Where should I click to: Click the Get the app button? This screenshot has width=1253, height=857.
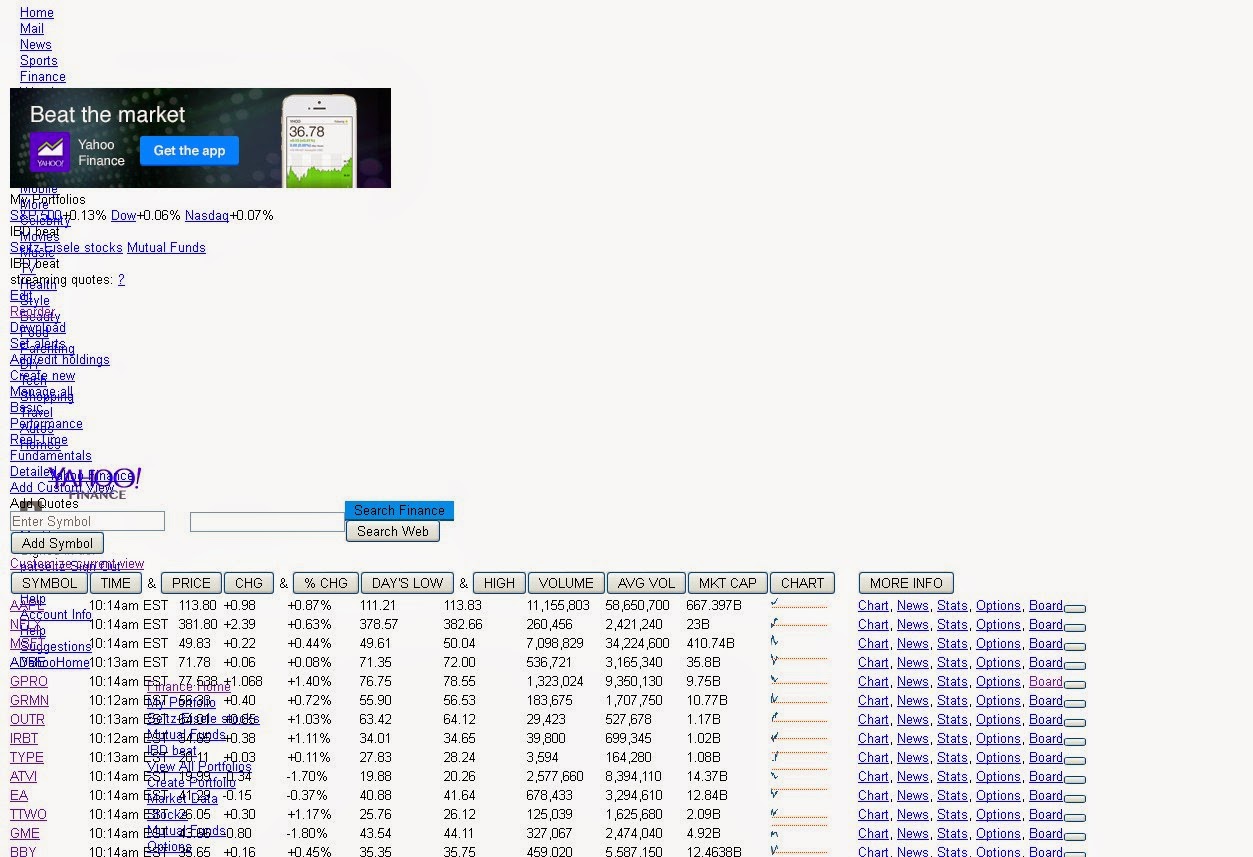pos(189,151)
